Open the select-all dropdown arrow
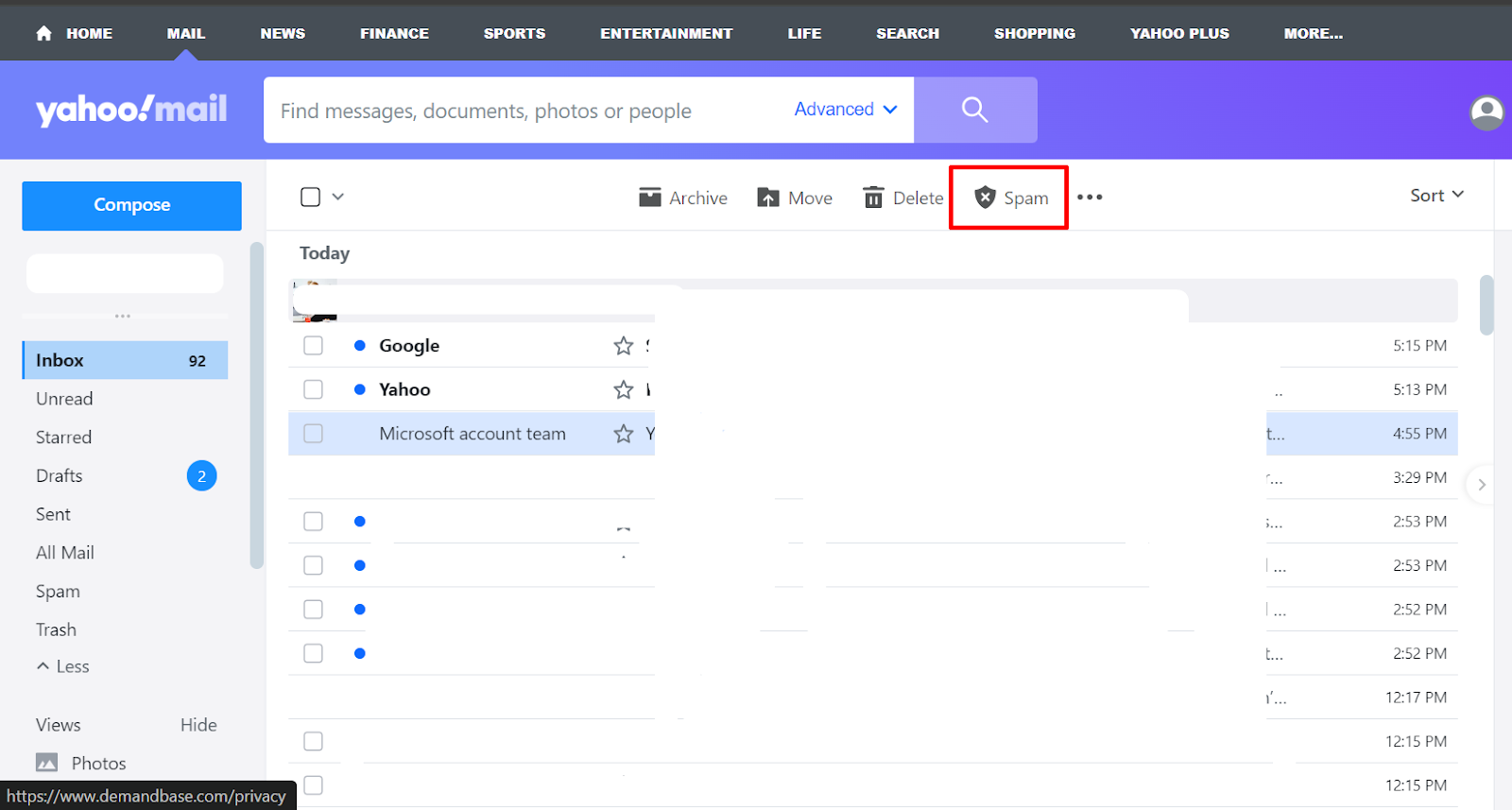The image size is (1512, 810). tap(338, 197)
